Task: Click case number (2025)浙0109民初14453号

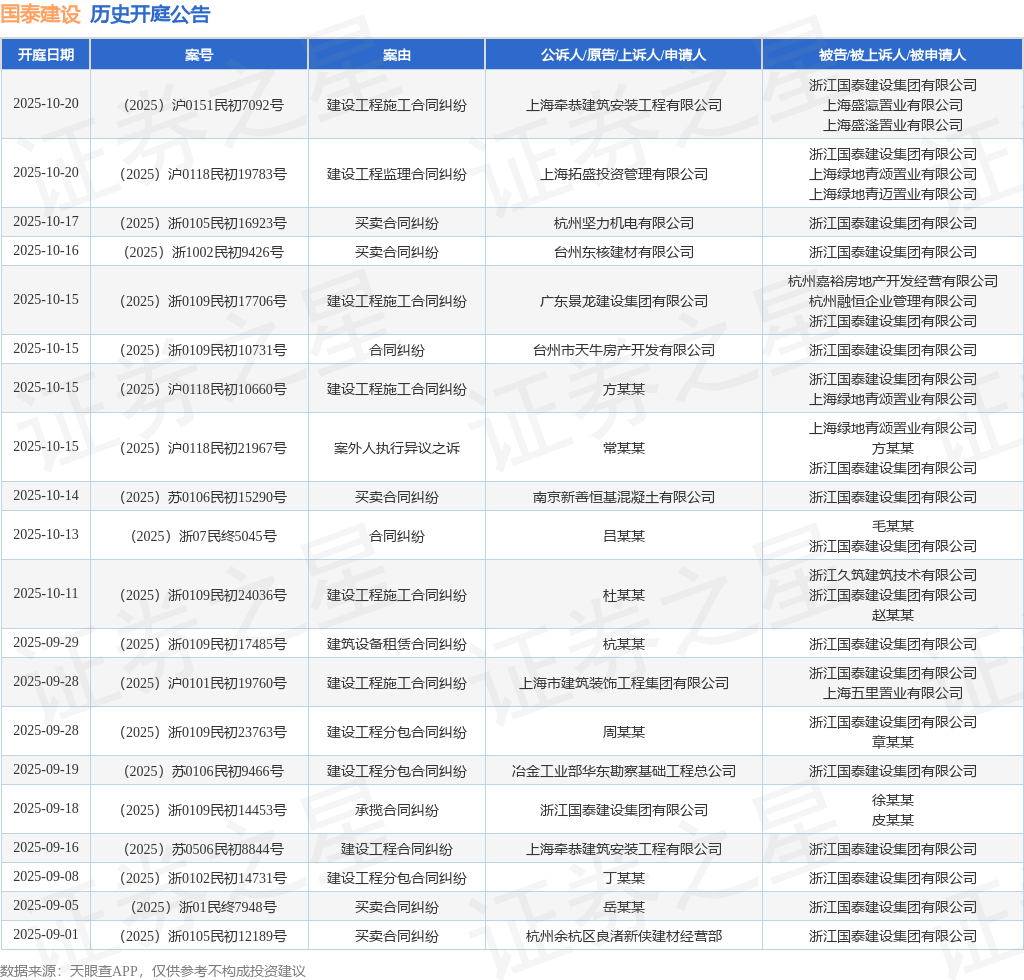Action: click(x=204, y=810)
